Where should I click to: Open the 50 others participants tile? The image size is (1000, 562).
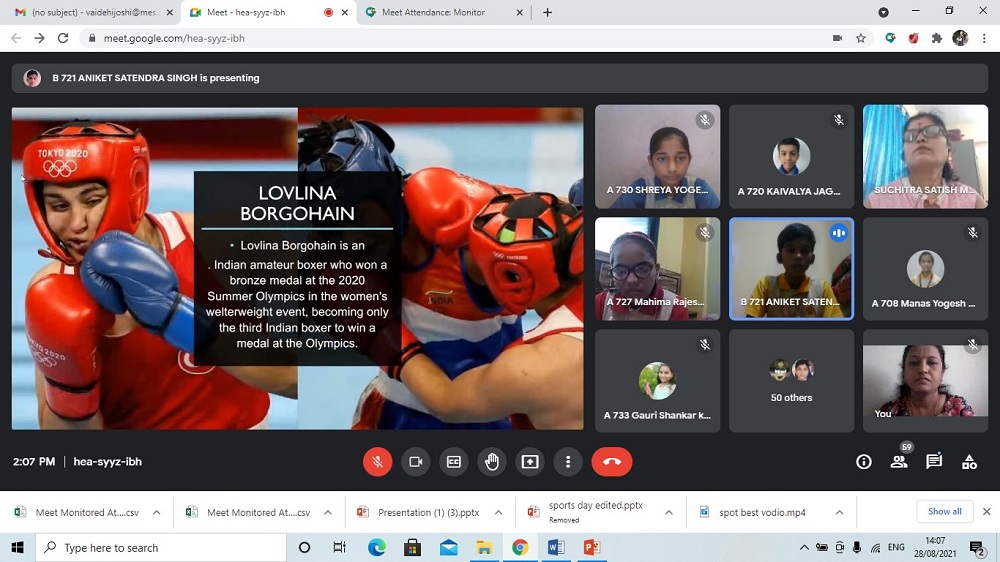(x=791, y=381)
